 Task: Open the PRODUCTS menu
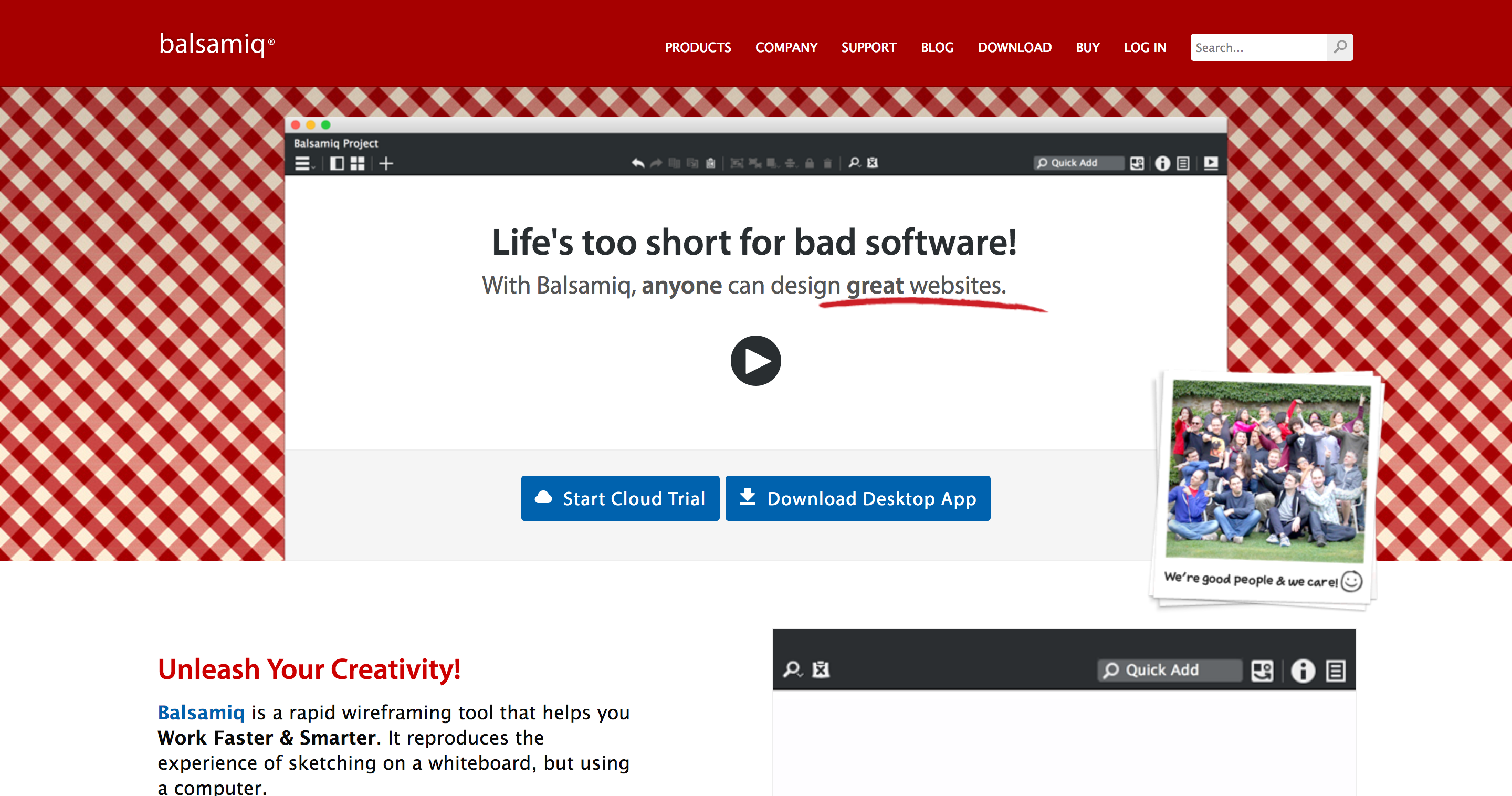pos(697,48)
